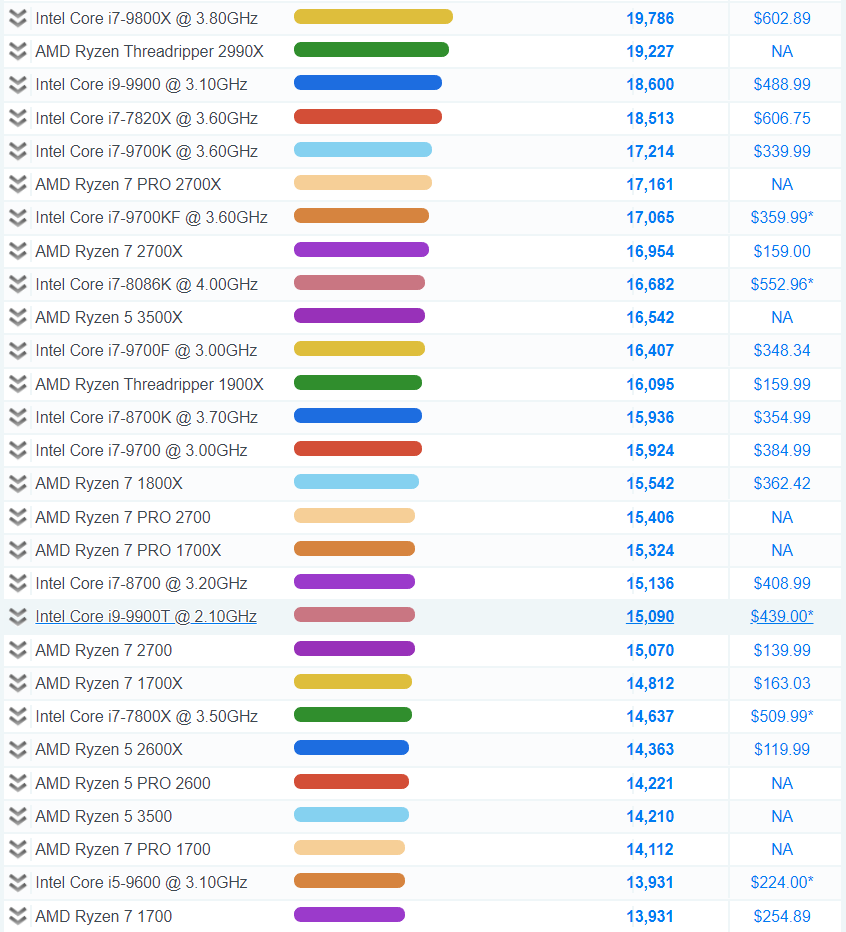This screenshot has width=846, height=932.
Task: Click NA price for Ryzen 5 3500X
Action: [x=782, y=317]
